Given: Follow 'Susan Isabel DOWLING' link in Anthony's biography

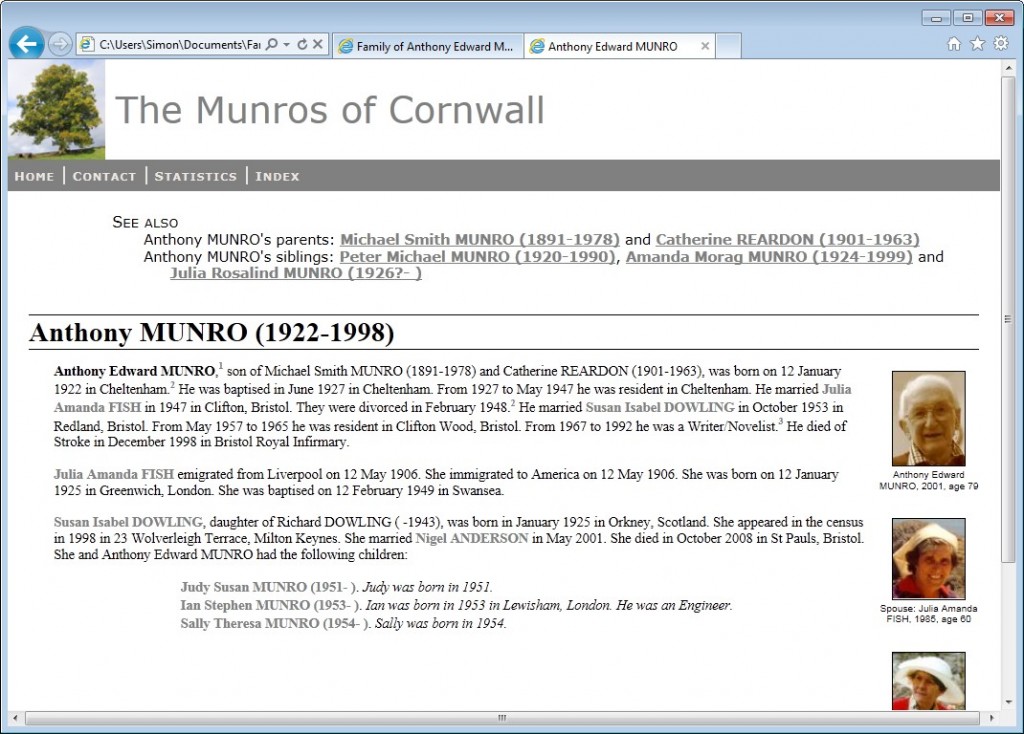Looking at the screenshot, I should 660,407.
